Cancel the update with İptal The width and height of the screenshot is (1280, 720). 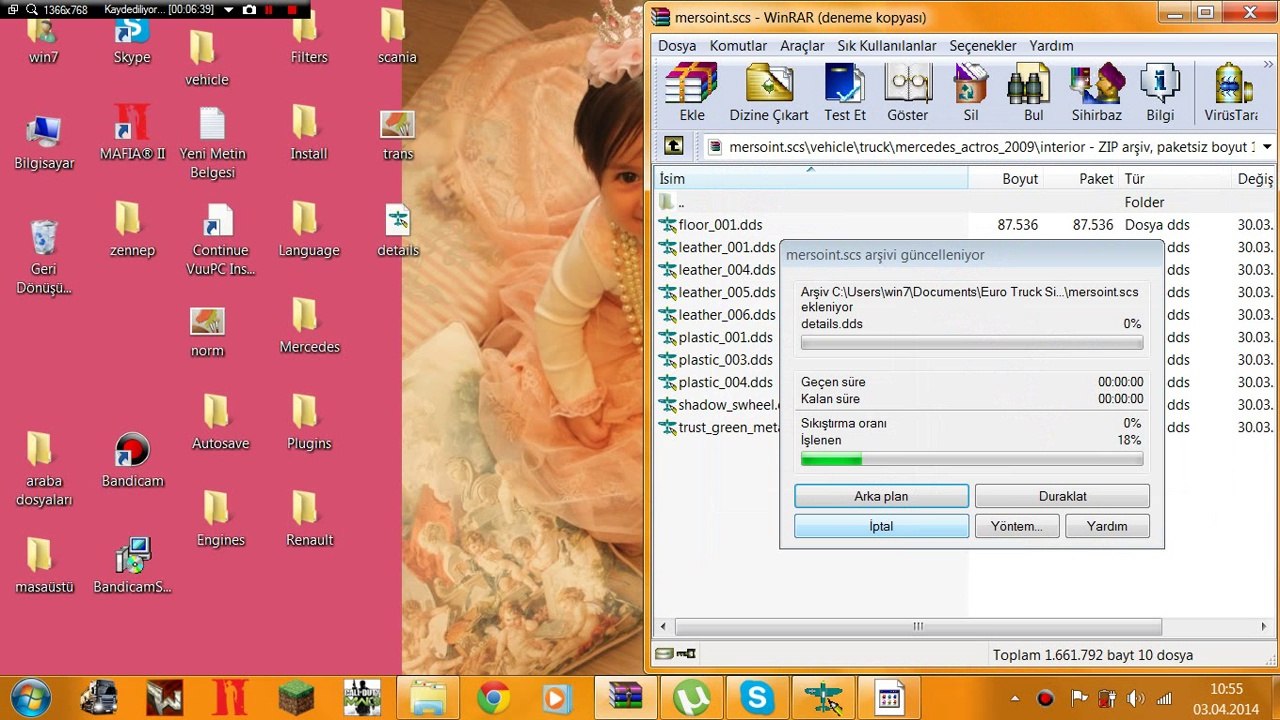[x=881, y=526]
